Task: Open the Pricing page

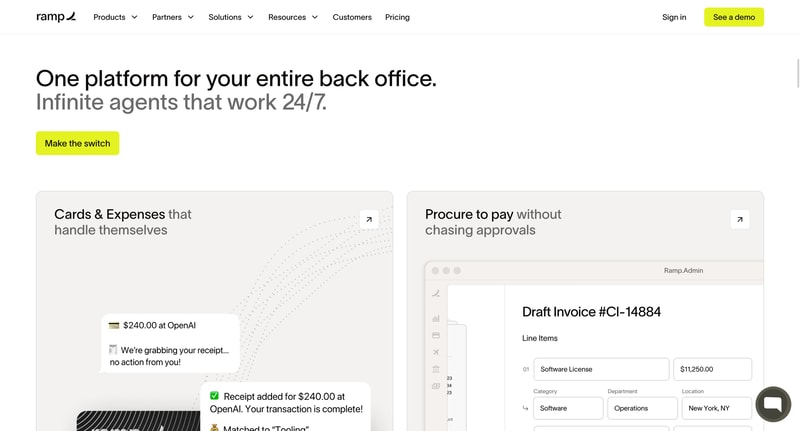Action: pos(397,17)
